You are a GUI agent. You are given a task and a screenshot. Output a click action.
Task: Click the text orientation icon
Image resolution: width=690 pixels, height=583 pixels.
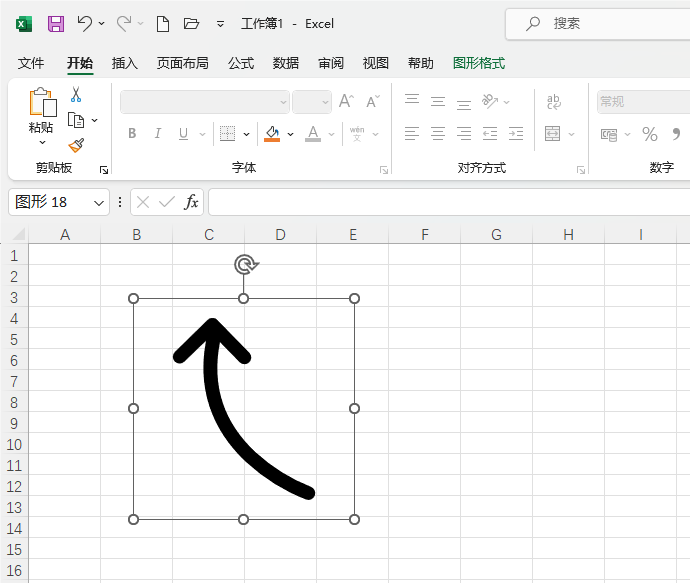pos(490,101)
